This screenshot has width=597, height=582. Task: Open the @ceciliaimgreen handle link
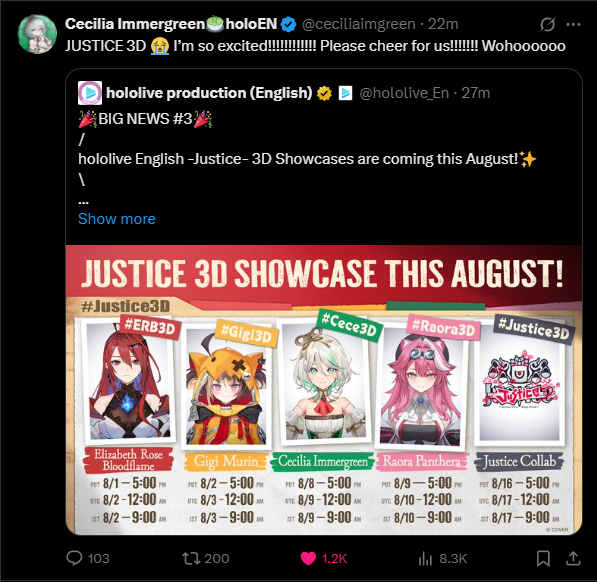pyautogui.click(x=359, y=24)
